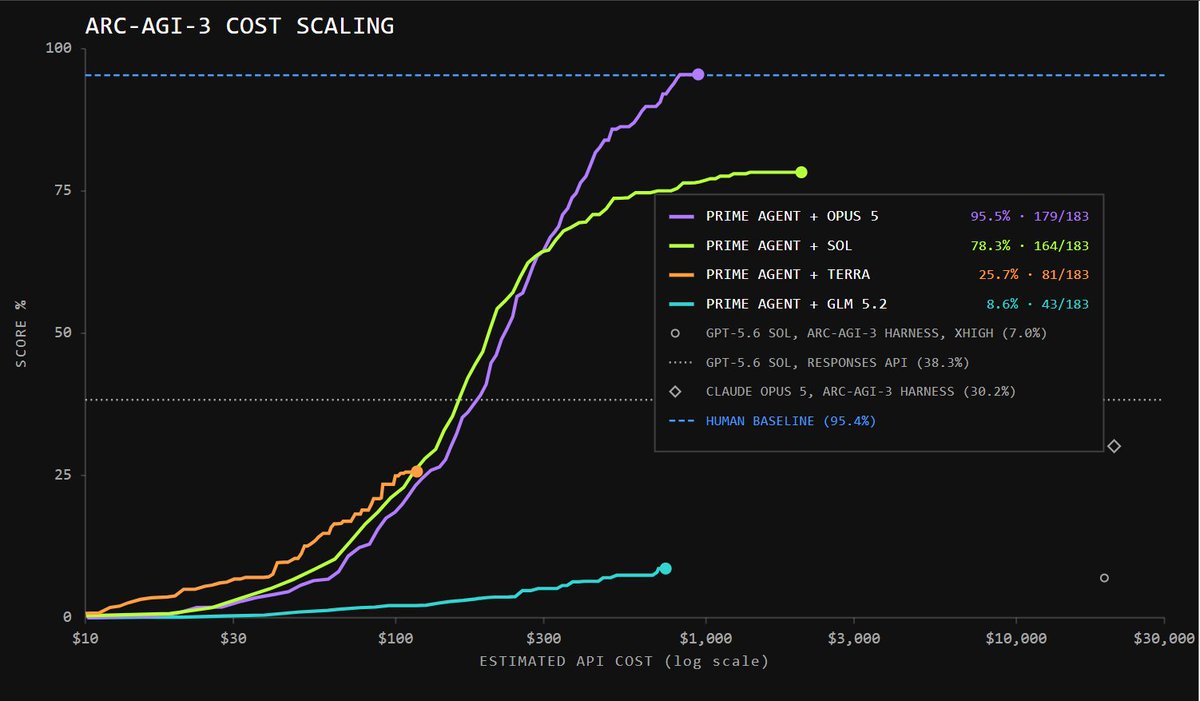The height and width of the screenshot is (701, 1200).
Task: Click 'CLAUDE OPUS 5, ARC-AGI-3 HARNESS (30.2%)' entry
Action: pos(860,391)
